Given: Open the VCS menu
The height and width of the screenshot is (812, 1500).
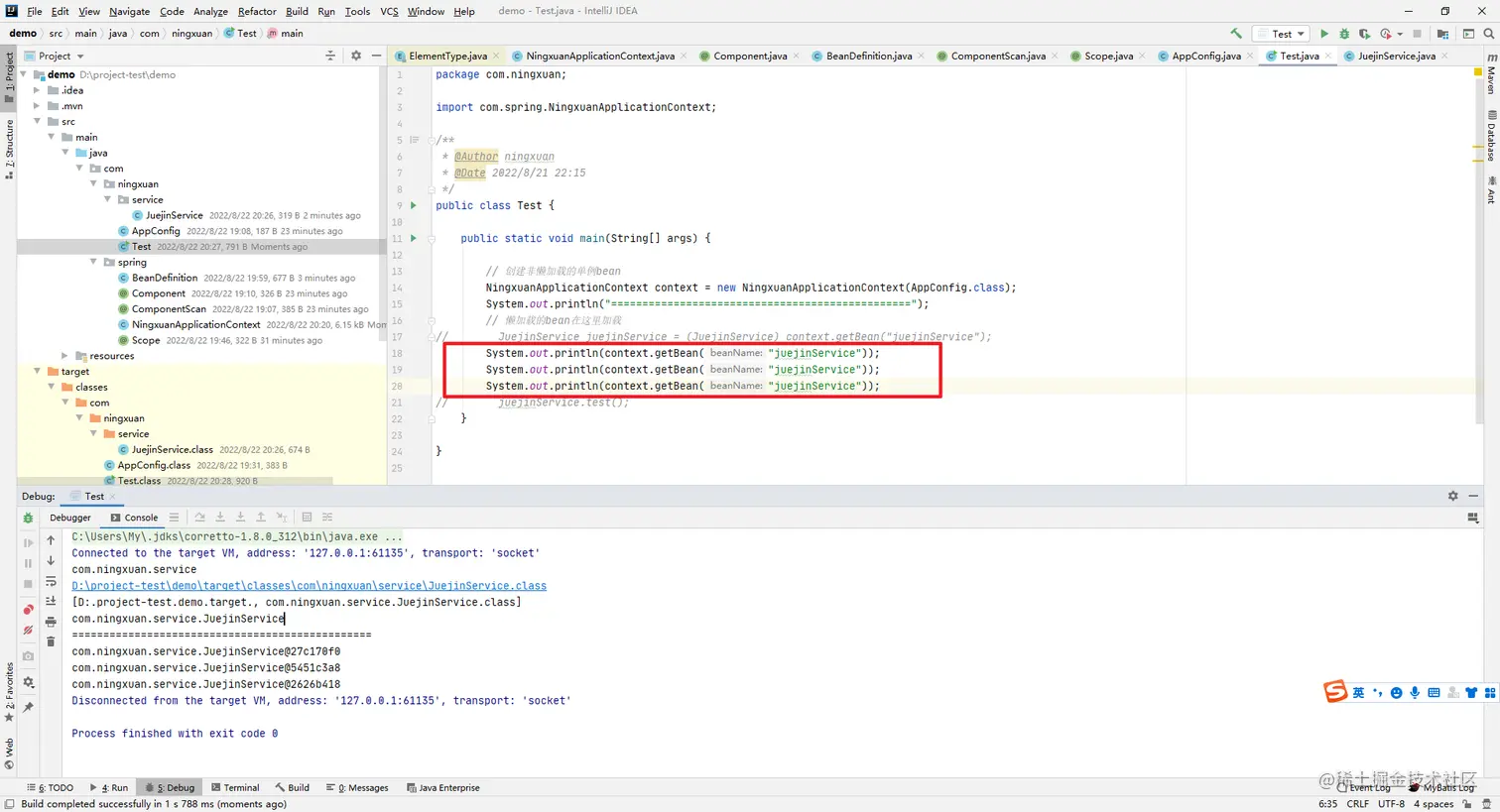Looking at the screenshot, I should coord(389,11).
